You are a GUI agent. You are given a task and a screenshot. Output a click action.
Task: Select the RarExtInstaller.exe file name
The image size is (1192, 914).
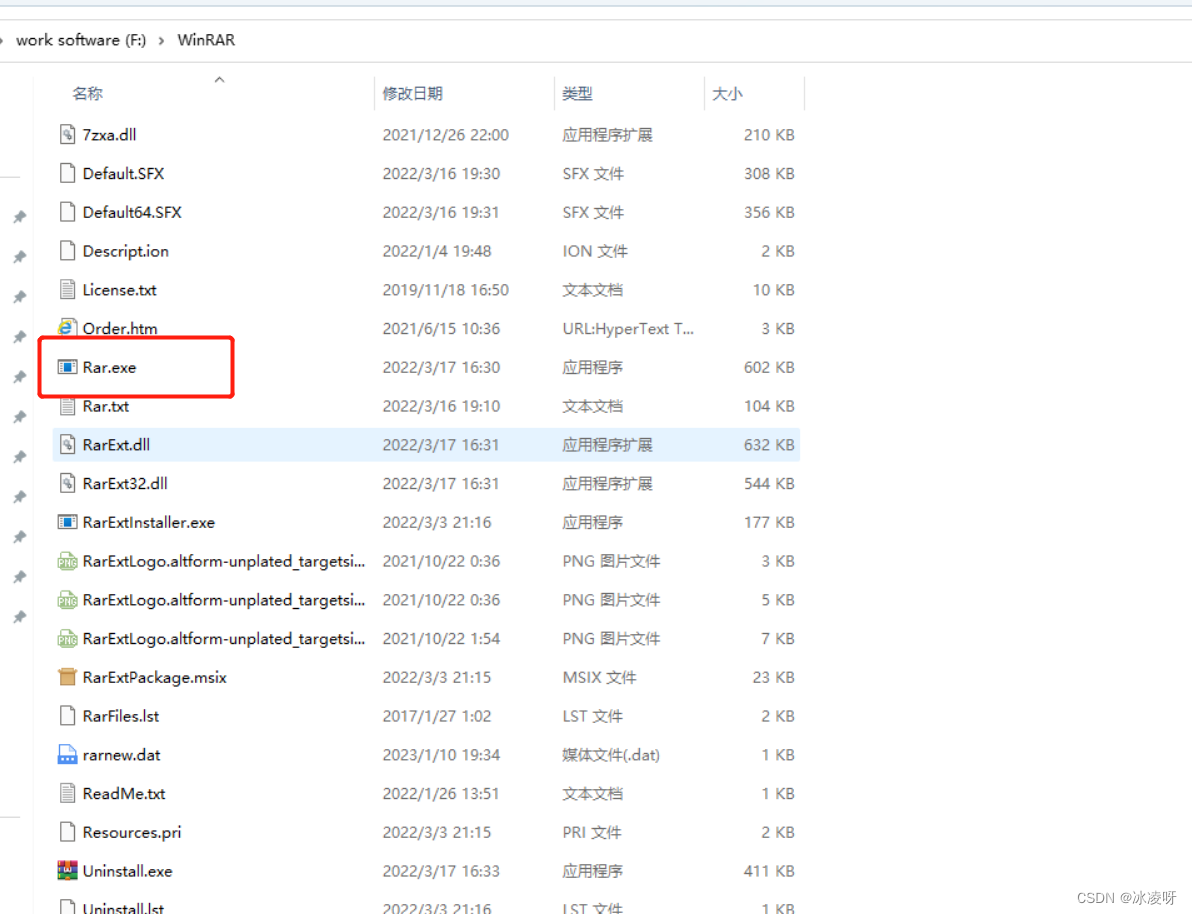tap(149, 522)
